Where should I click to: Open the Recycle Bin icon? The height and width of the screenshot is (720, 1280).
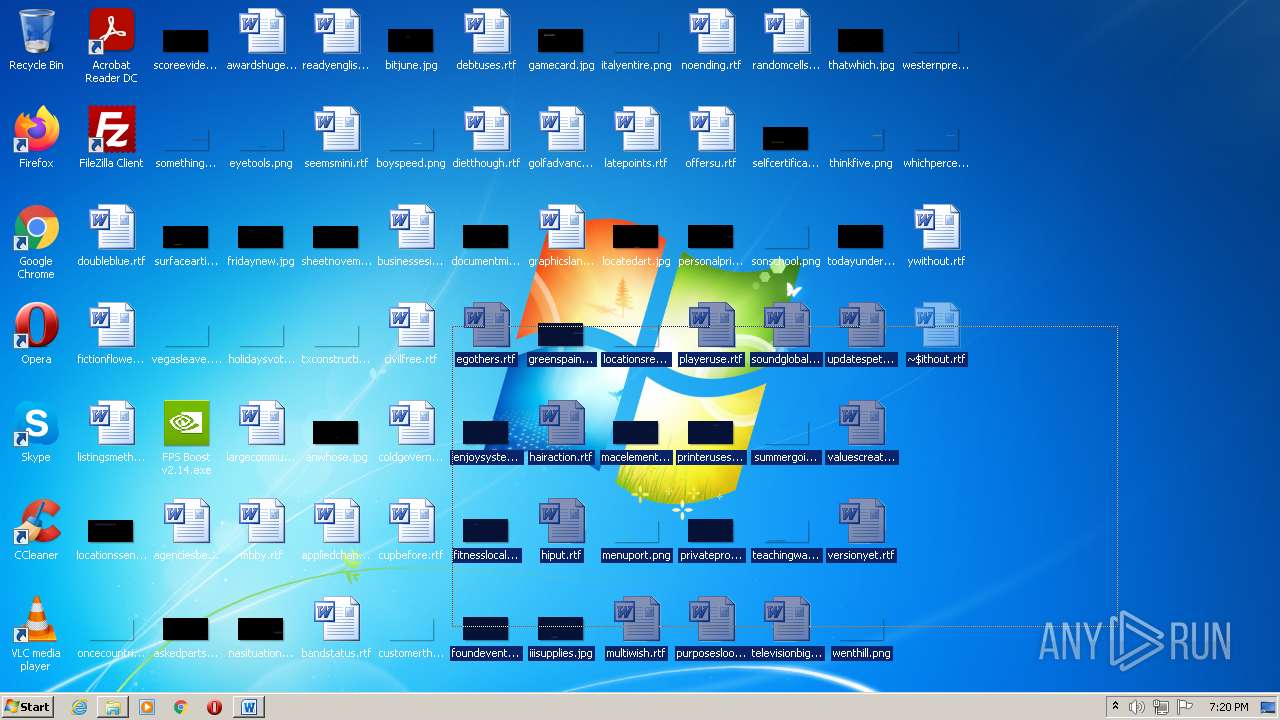[36, 40]
